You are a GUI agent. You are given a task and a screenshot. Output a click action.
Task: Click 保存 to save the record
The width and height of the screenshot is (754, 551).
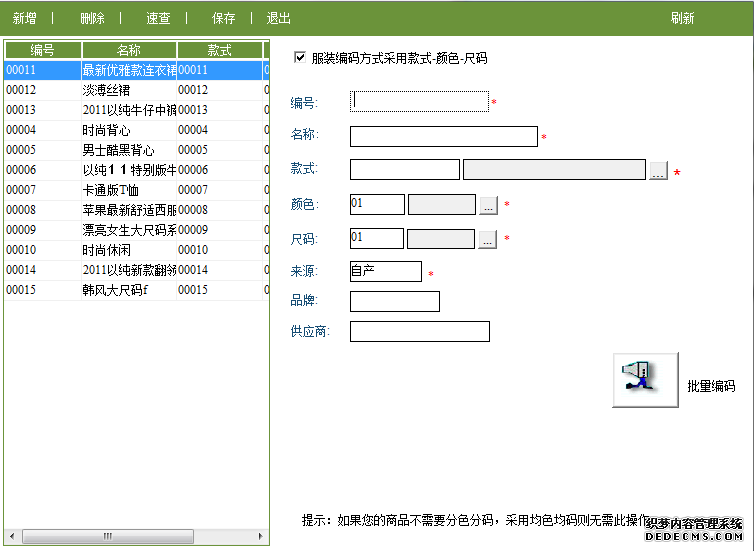pos(224,18)
